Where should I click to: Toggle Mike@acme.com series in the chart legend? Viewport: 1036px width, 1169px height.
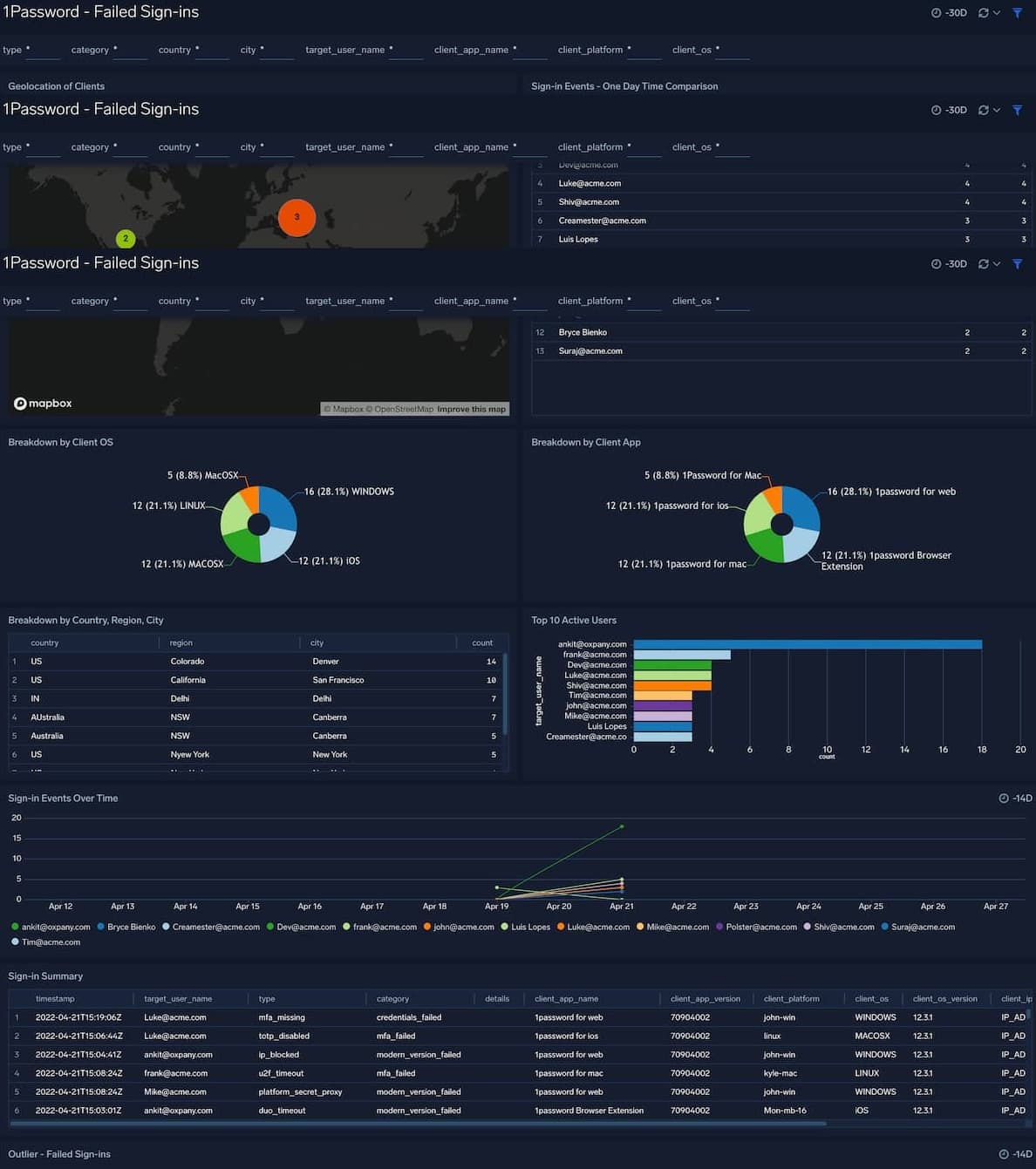click(x=672, y=927)
